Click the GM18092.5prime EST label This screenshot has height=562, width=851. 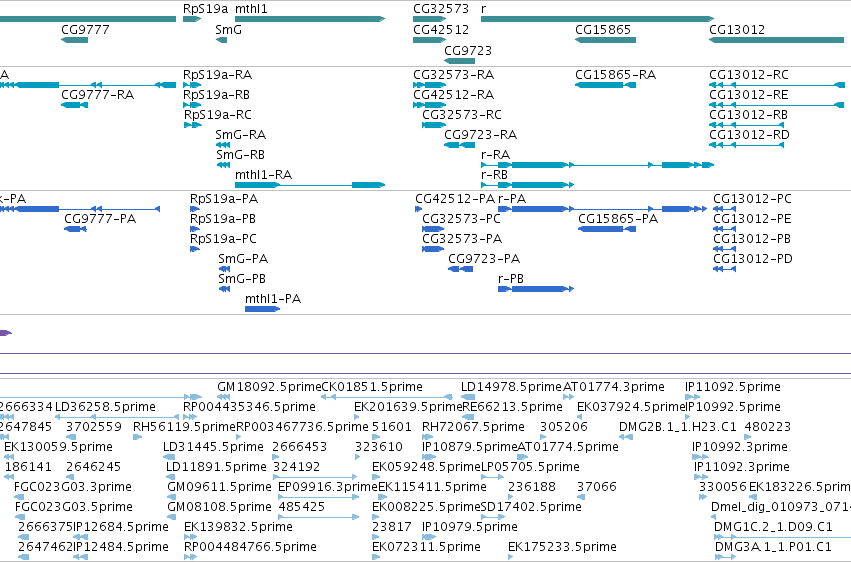pyautogui.click(x=269, y=387)
